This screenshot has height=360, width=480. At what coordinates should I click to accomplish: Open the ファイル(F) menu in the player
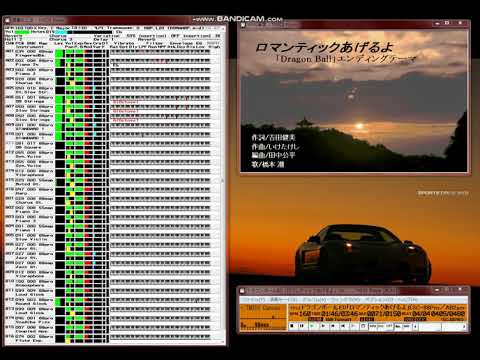point(254,300)
